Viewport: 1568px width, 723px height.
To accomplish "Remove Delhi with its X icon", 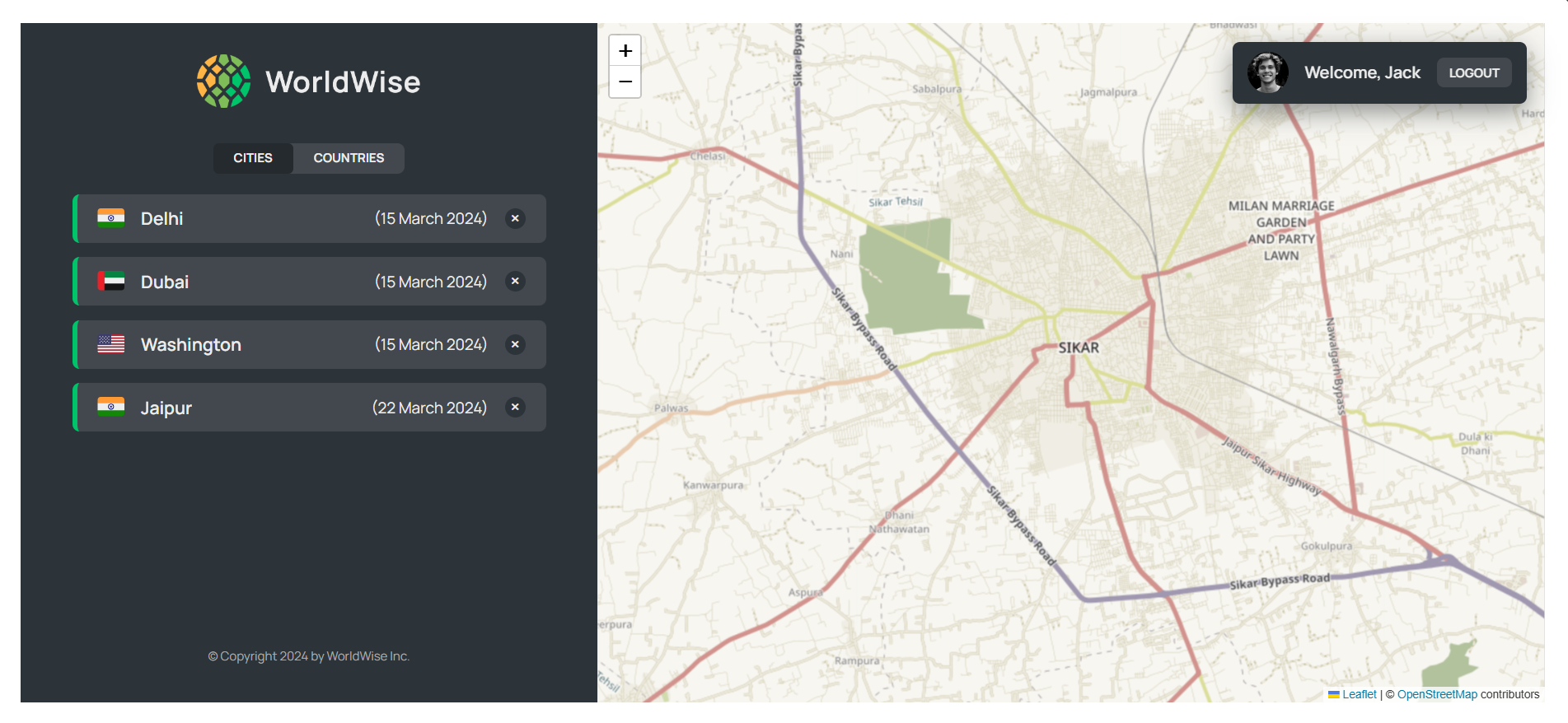I will [515, 218].
